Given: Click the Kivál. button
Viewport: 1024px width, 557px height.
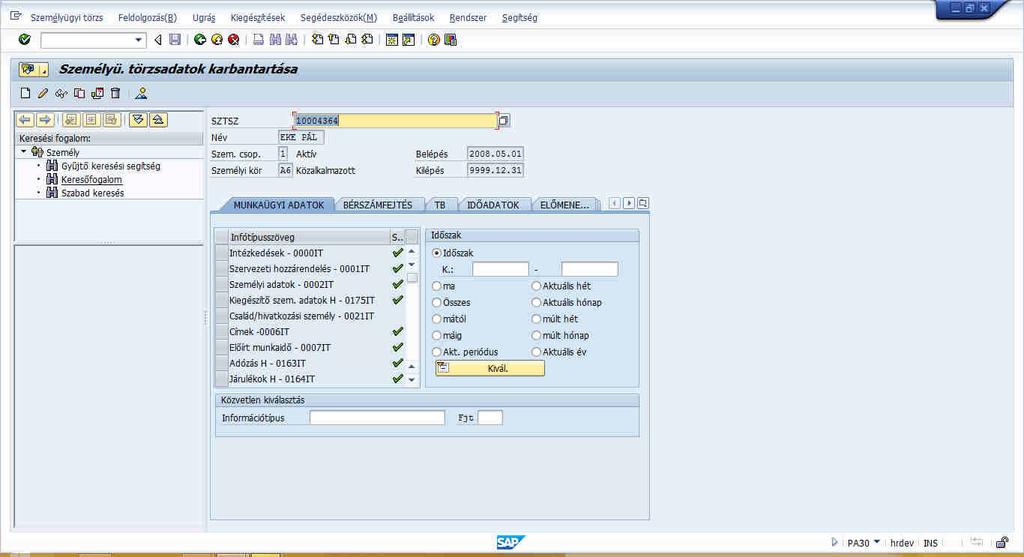Looking at the screenshot, I should coord(490,368).
